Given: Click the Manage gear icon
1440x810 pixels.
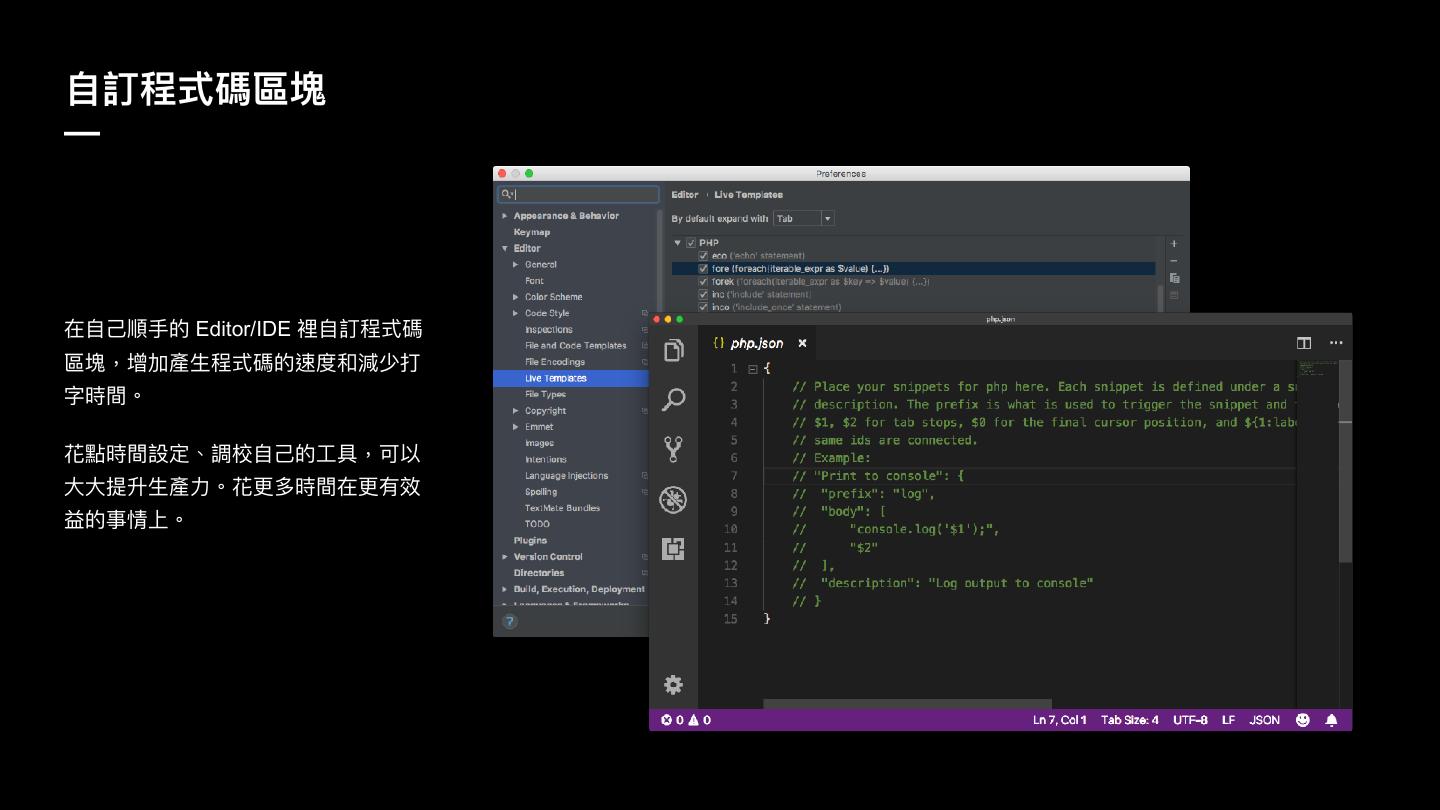Looking at the screenshot, I should tap(673, 685).
